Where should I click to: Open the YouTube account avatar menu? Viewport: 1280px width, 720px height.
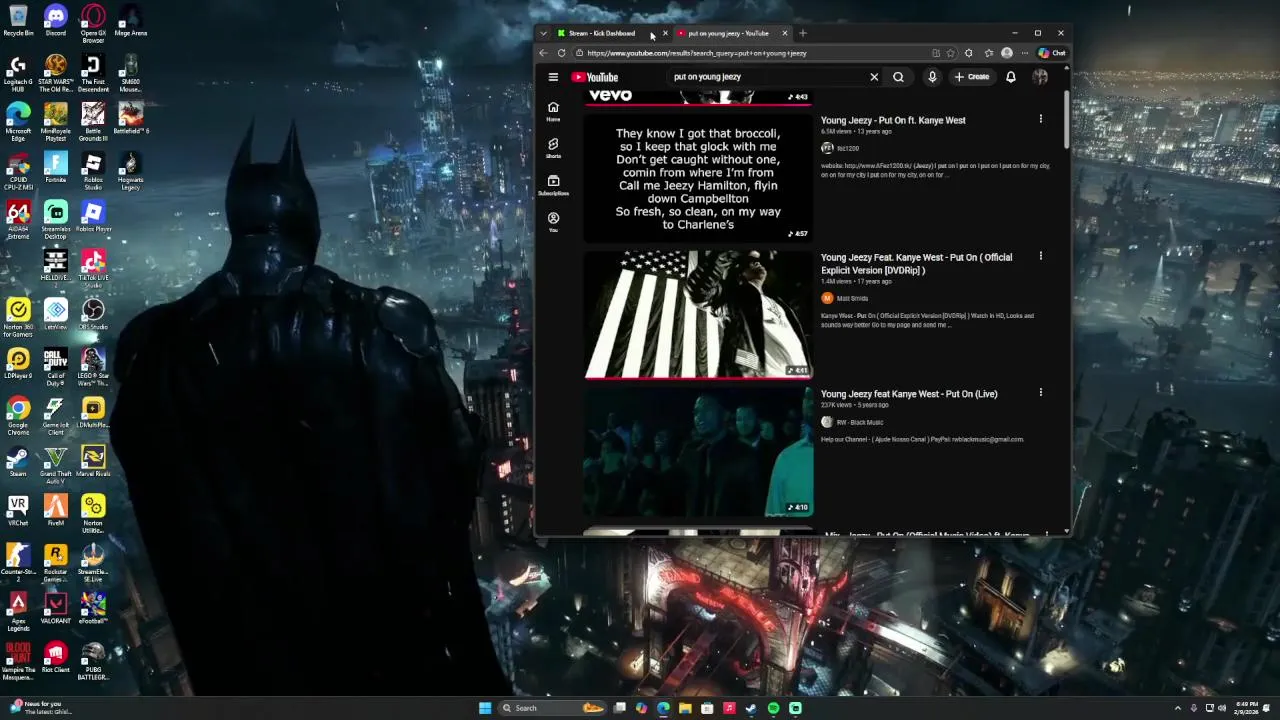coord(1040,77)
